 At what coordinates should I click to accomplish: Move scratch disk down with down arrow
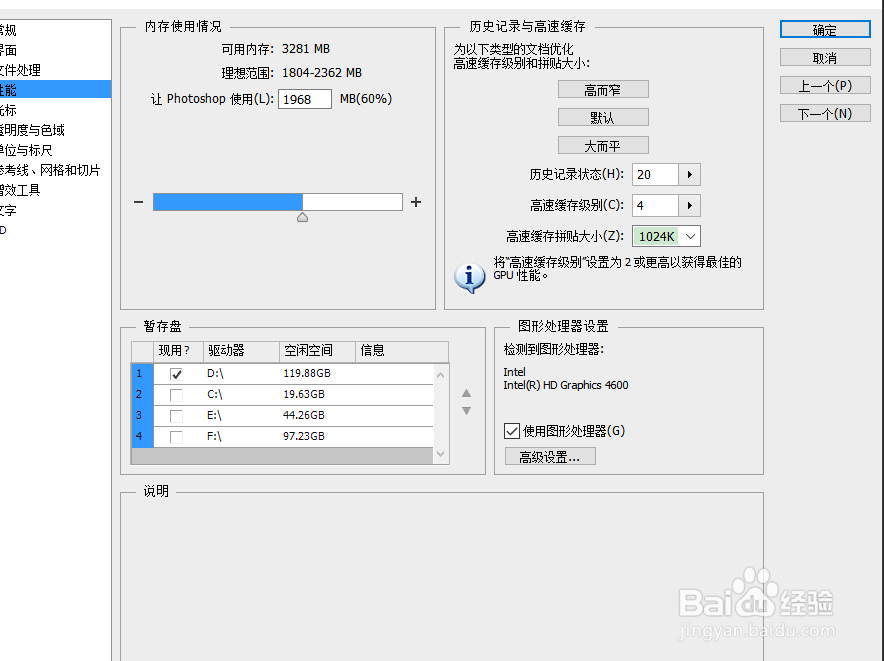(x=466, y=411)
